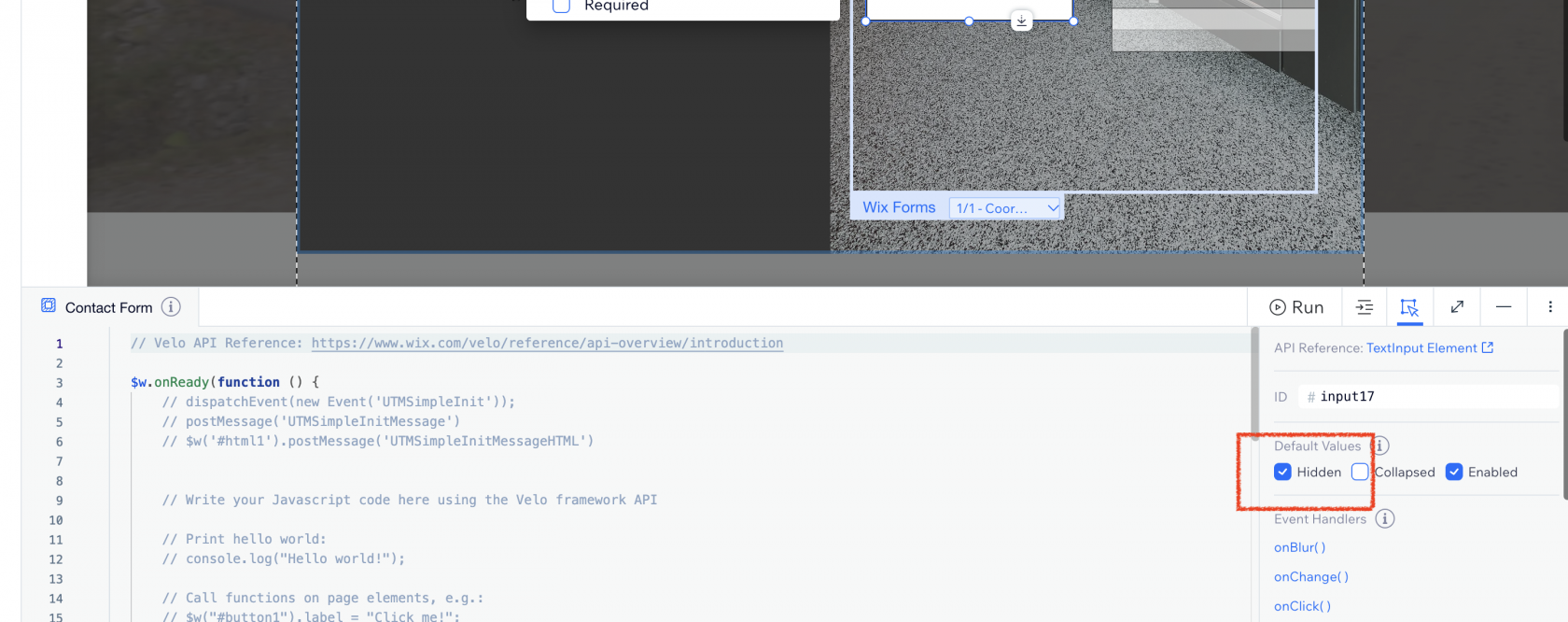
Task: Select the Contact Form code tab
Action: point(108,307)
